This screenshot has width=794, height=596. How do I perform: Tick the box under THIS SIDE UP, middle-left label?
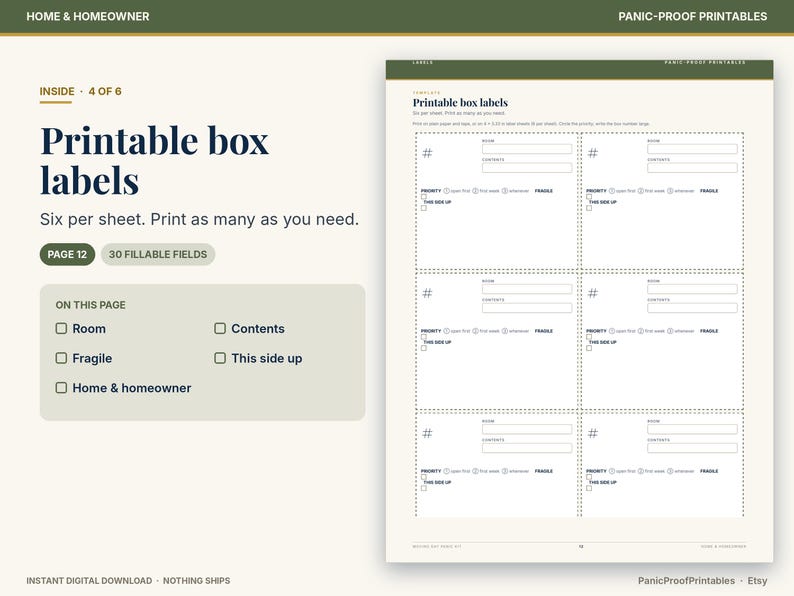[x=424, y=348]
